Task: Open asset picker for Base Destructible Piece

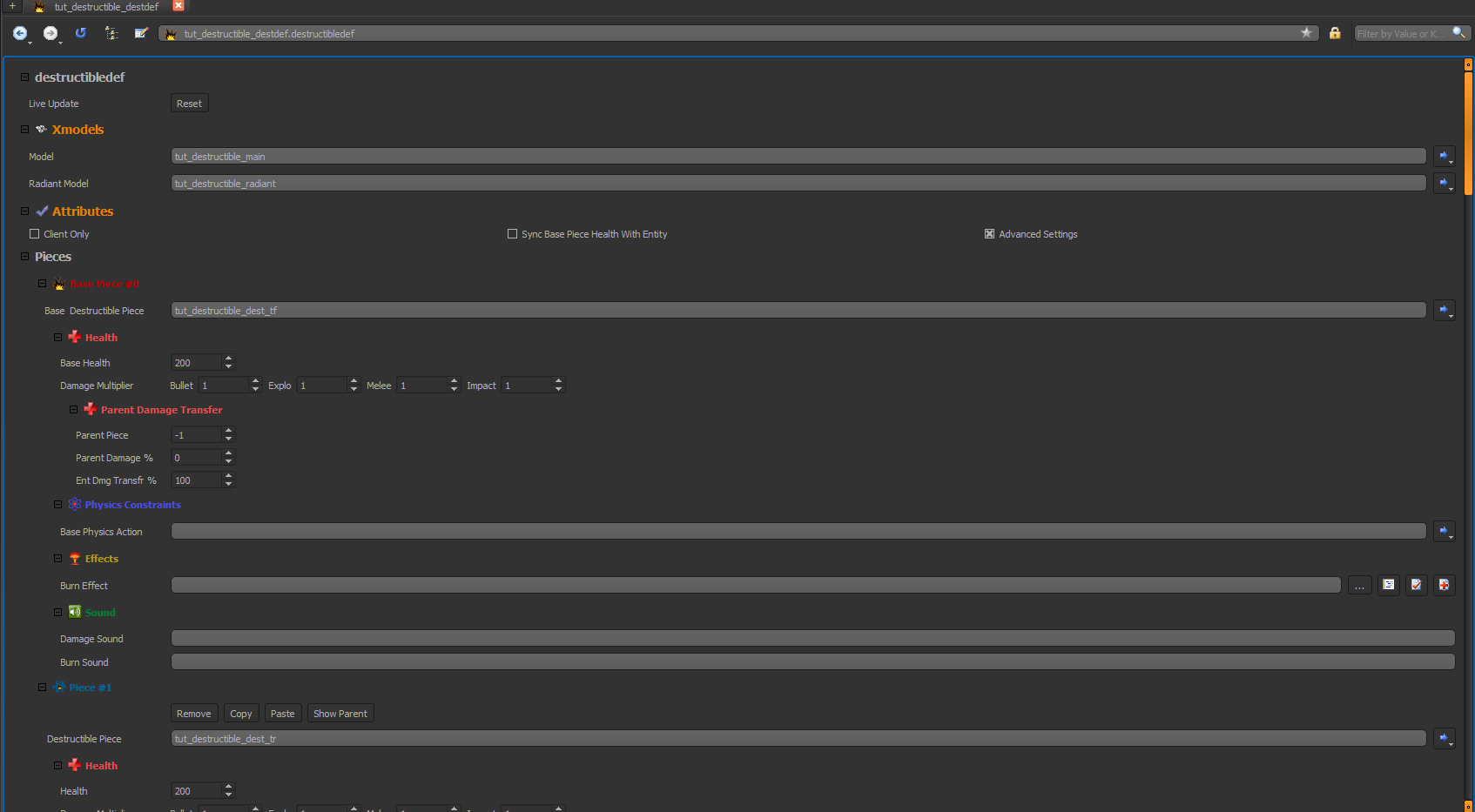Action: pos(1445,311)
